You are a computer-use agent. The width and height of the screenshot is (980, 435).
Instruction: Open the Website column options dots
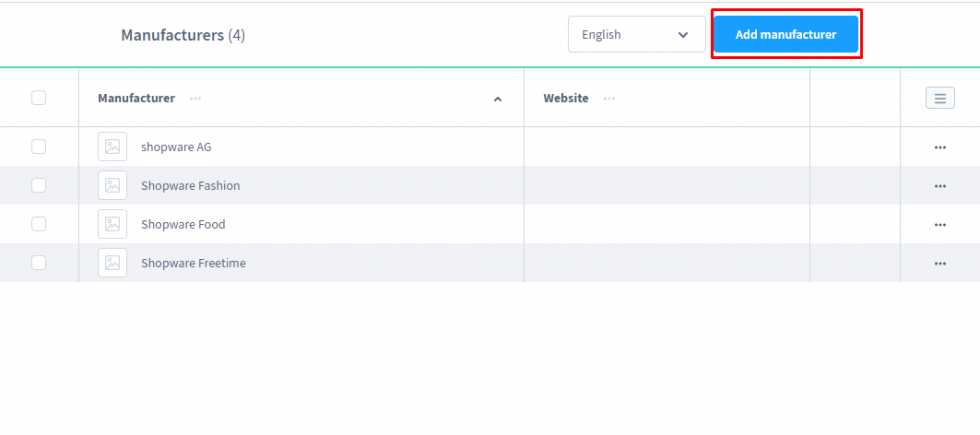coord(609,98)
